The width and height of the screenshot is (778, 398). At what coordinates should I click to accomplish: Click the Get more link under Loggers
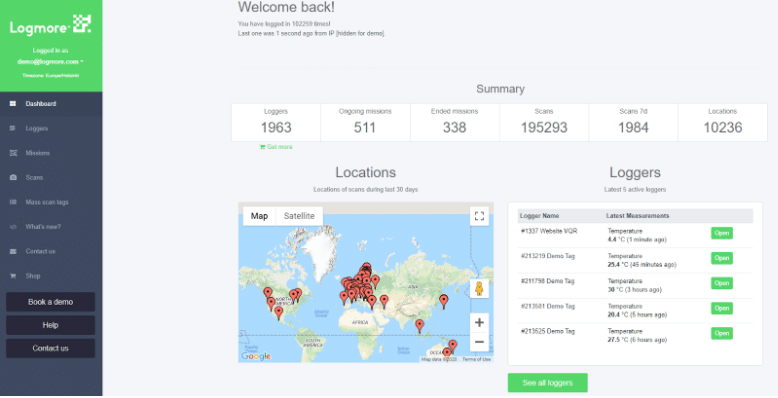click(276, 147)
